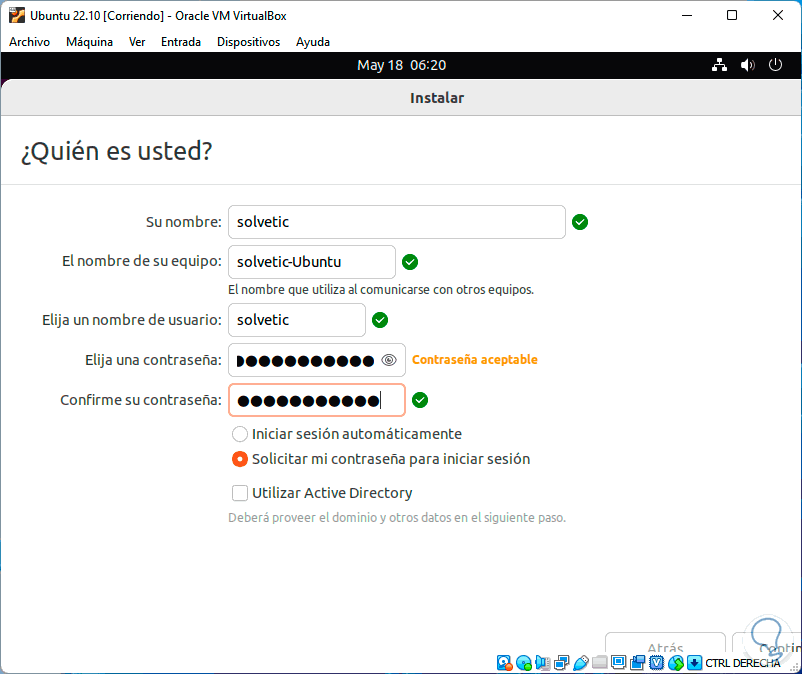Viewport: 802px width, 674px height.
Task: Click the computer name field solvetic-Ubuntu
Action: [x=311, y=262]
